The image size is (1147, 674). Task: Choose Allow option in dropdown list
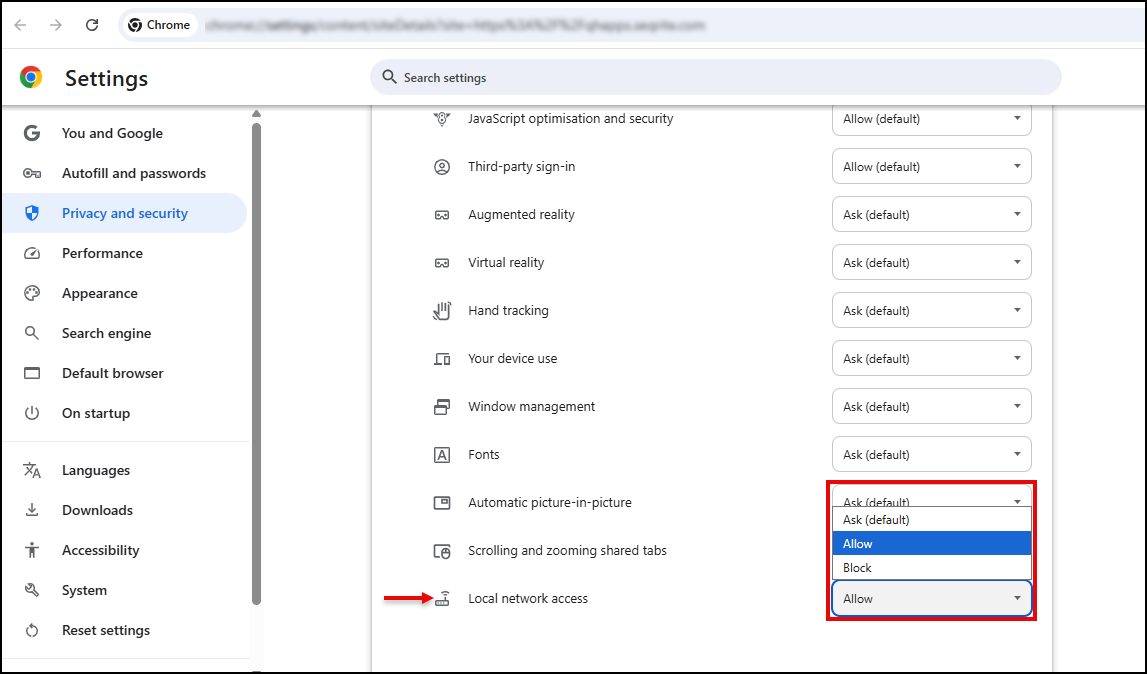930,544
